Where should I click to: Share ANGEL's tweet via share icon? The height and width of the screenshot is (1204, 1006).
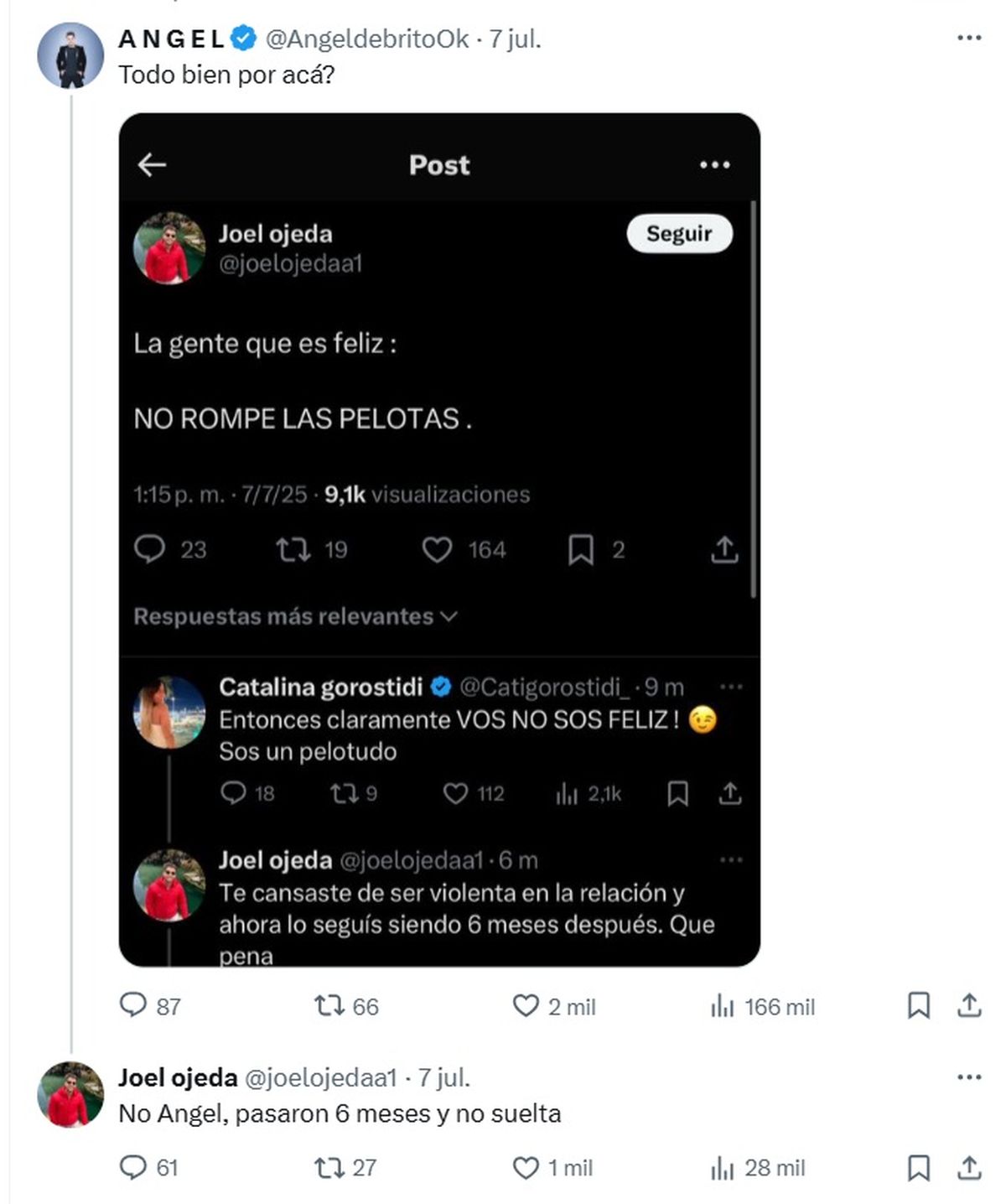[x=969, y=1005]
